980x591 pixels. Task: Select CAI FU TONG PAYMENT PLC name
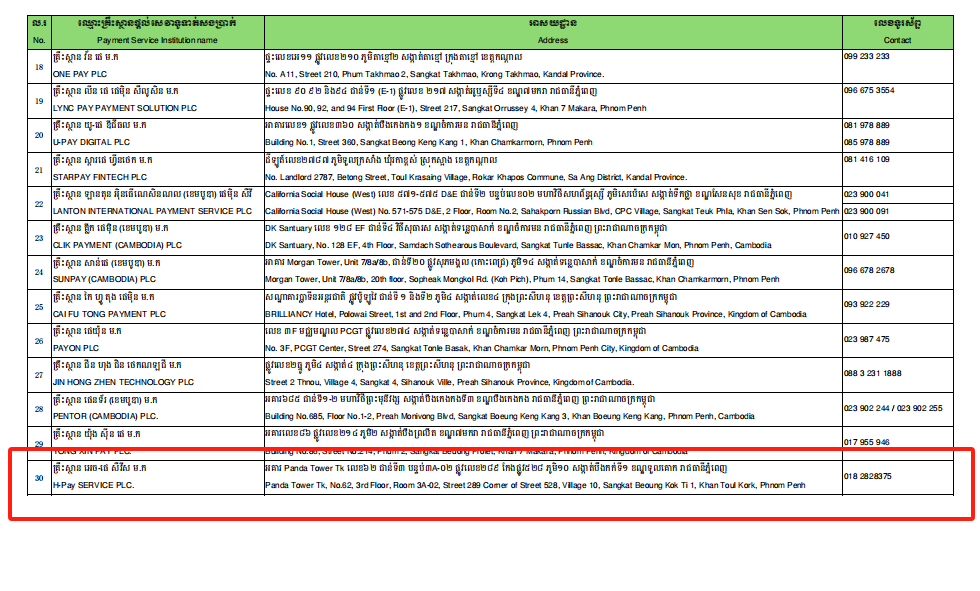[110, 313]
